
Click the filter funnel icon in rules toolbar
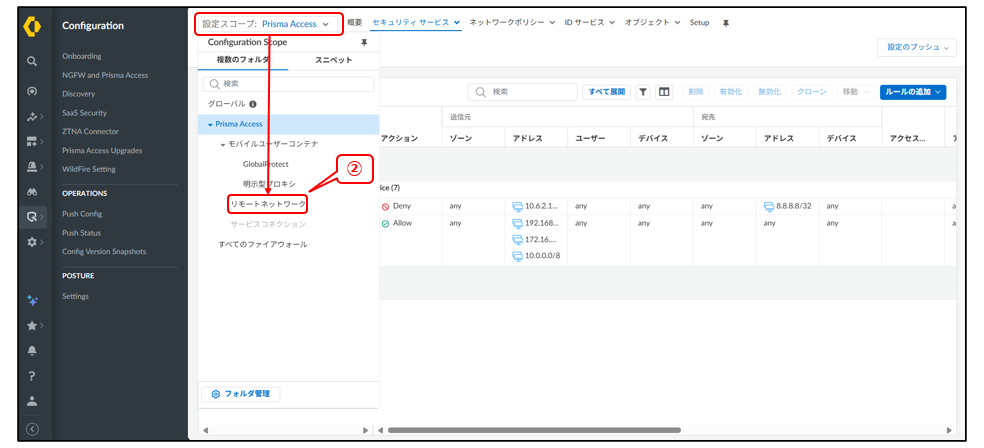[643, 92]
